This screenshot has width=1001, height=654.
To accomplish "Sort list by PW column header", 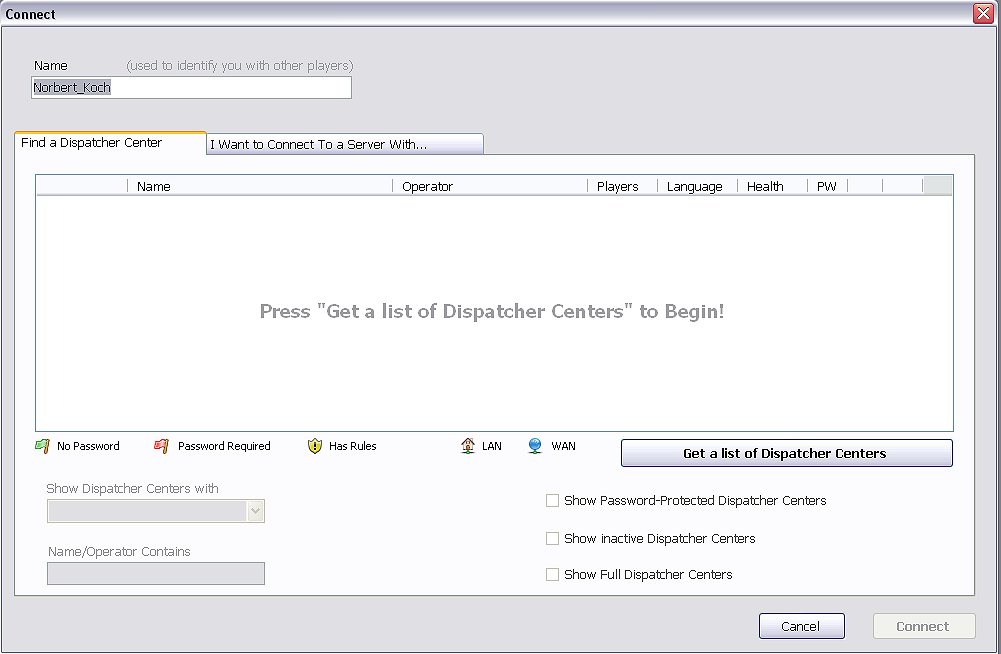I will click(827, 186).
